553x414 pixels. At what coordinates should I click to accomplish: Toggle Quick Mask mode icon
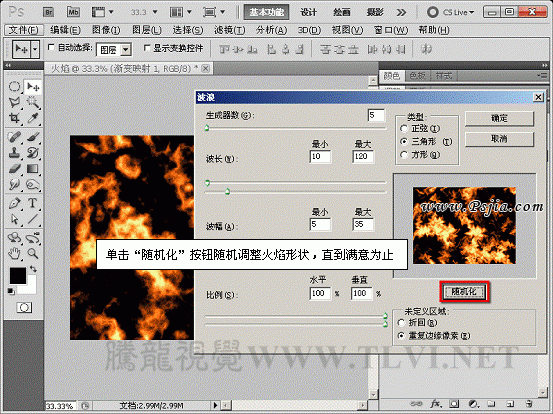(24, 308)
